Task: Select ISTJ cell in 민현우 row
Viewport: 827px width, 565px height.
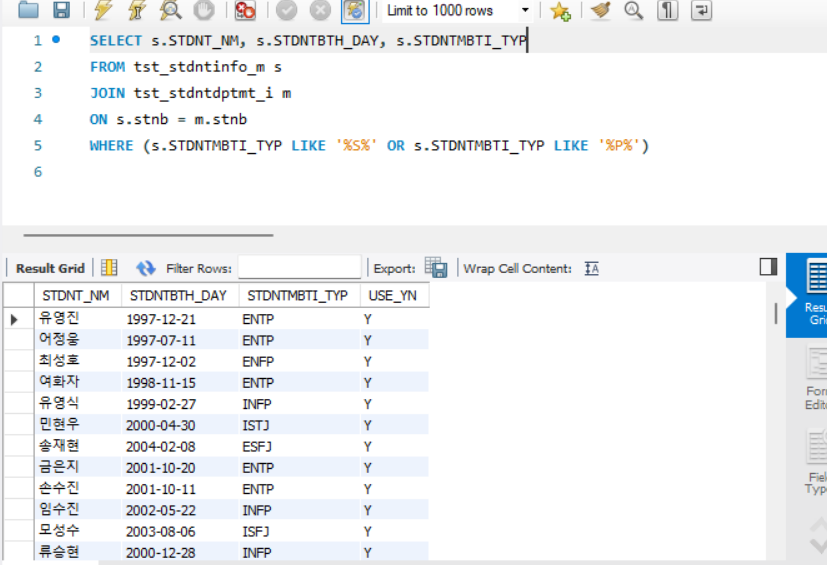Action: pos(300,425)
